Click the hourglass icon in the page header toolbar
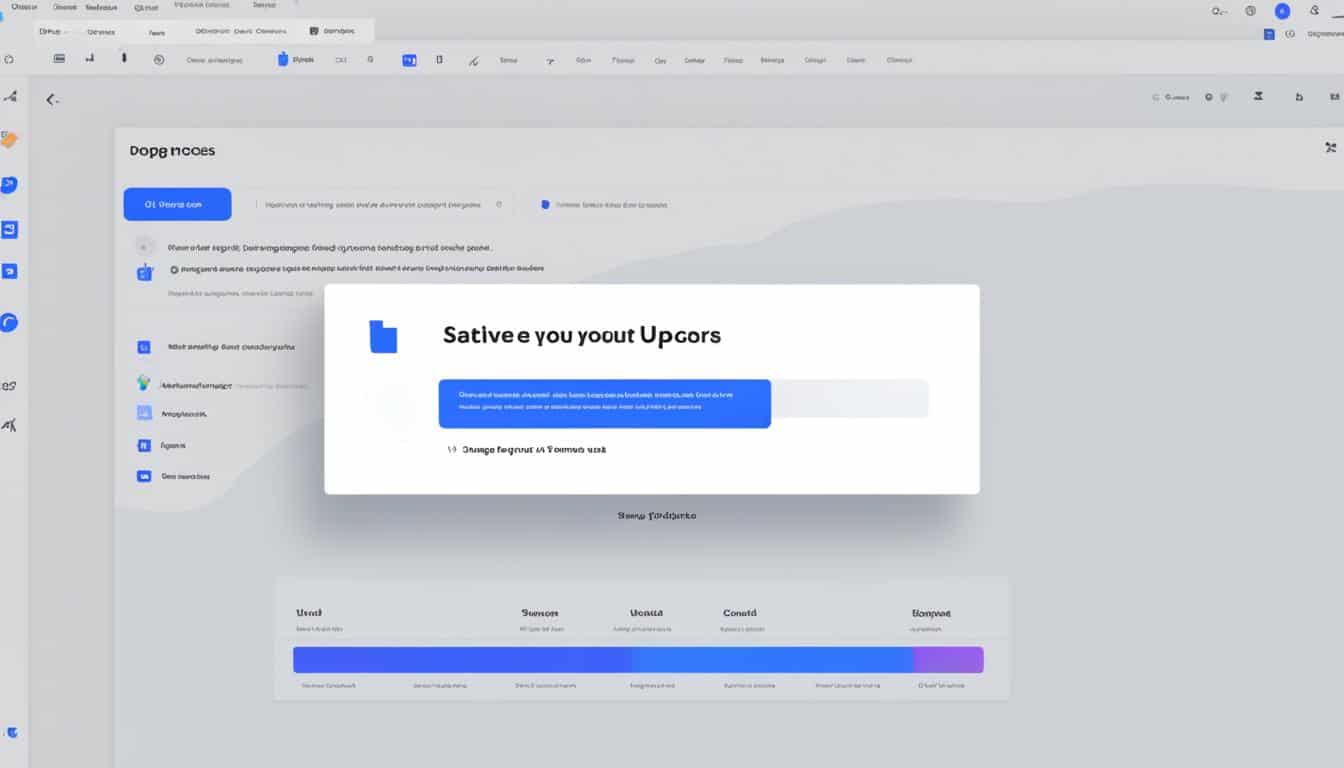This screenshot has width=1344, height=768. 1257,97
